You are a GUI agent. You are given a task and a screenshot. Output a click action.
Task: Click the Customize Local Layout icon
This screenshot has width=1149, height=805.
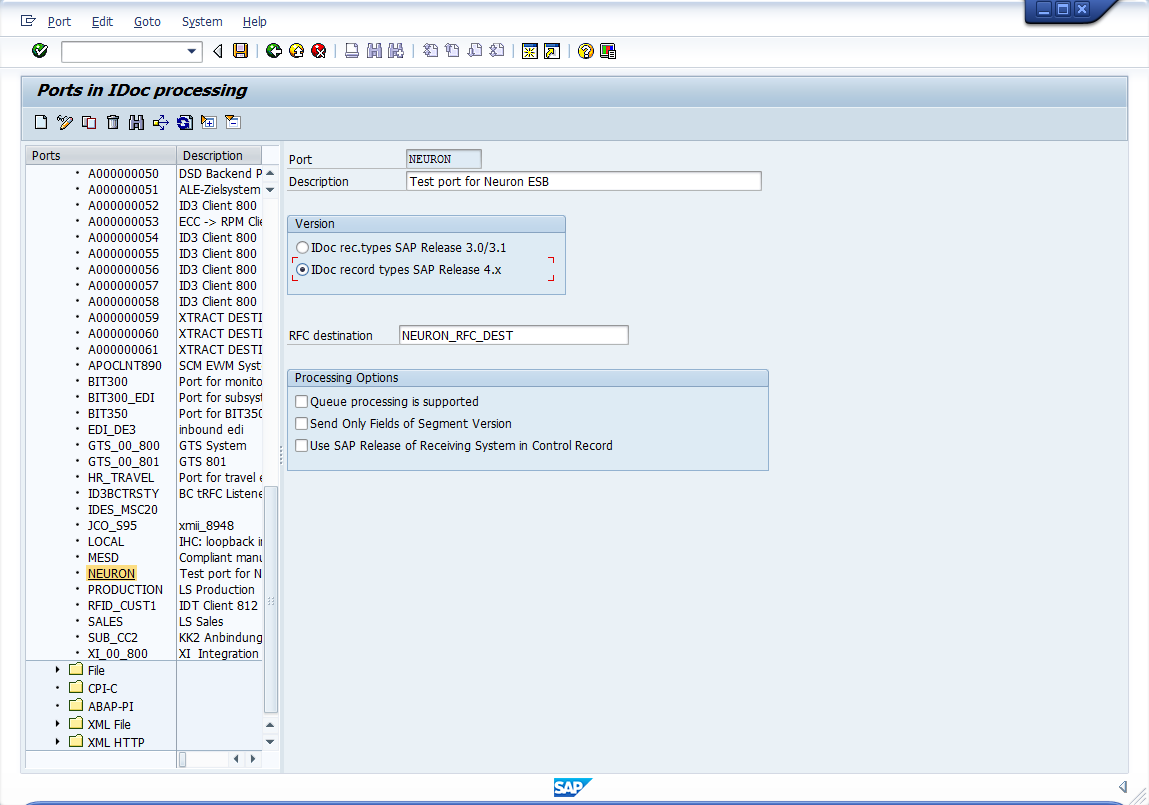pyautogui.click(x=607, y=51)
